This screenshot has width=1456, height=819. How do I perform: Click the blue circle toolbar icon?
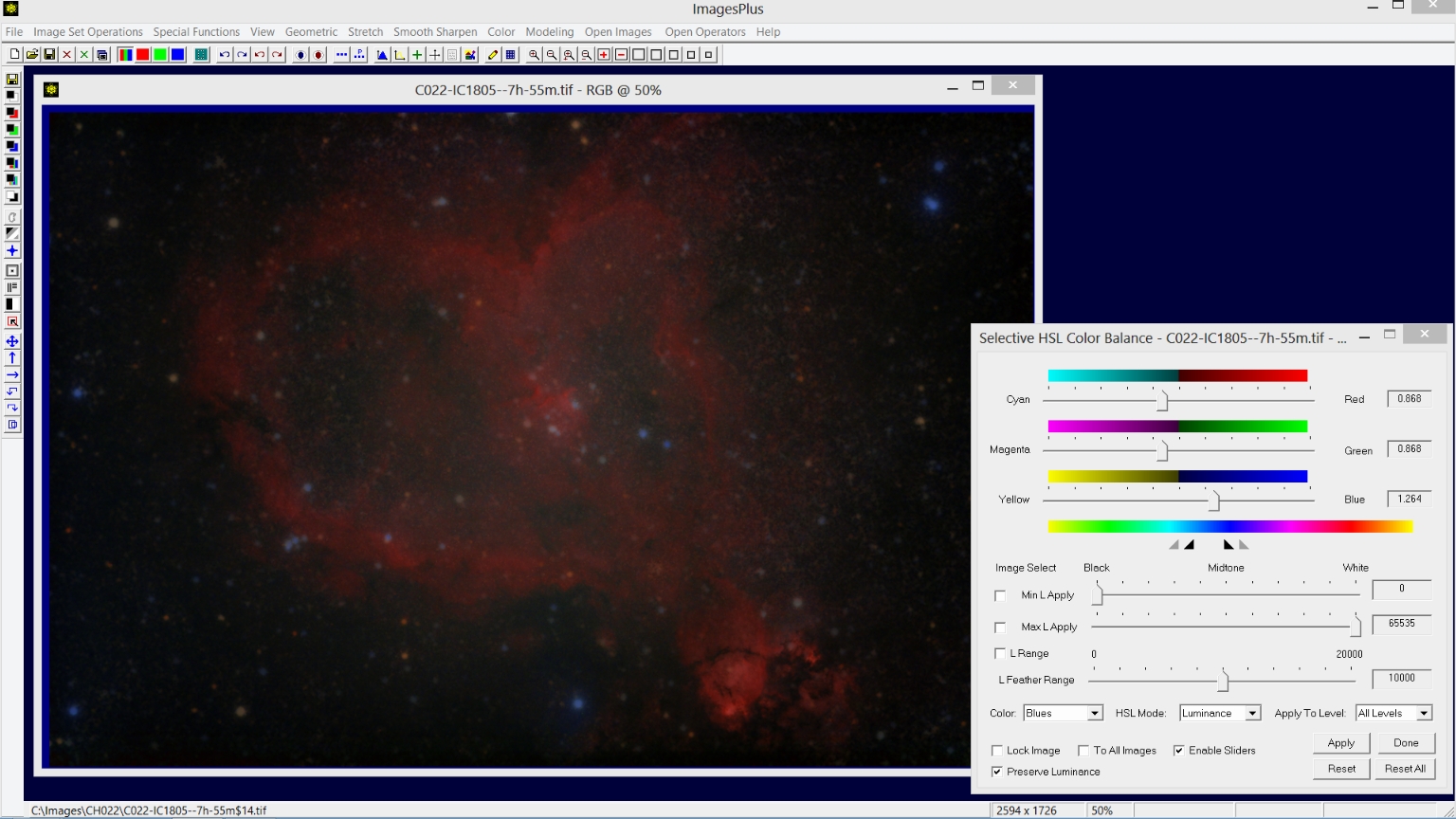tap(300, 55)
